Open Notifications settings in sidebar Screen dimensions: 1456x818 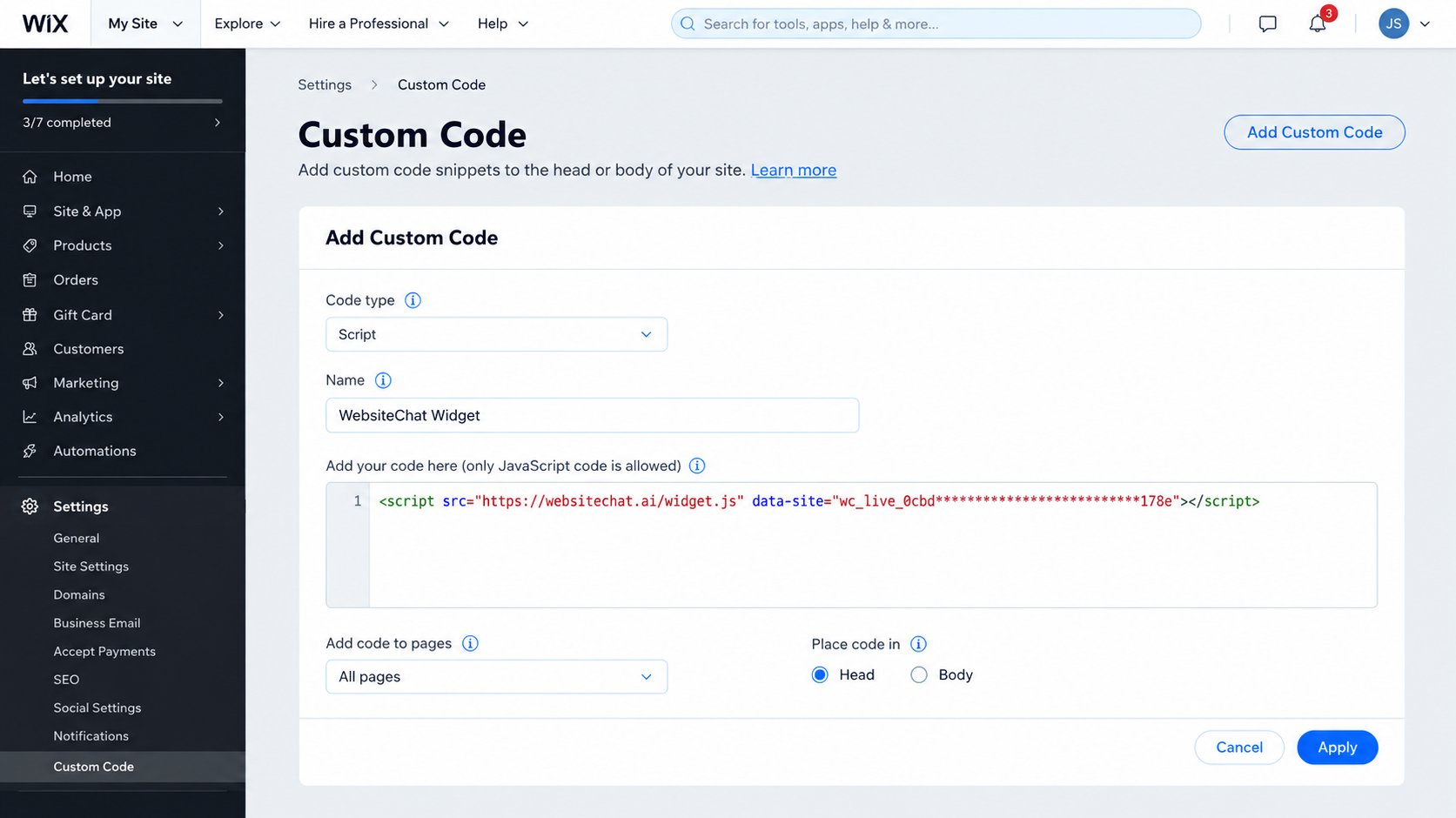(x=91, y=736)
